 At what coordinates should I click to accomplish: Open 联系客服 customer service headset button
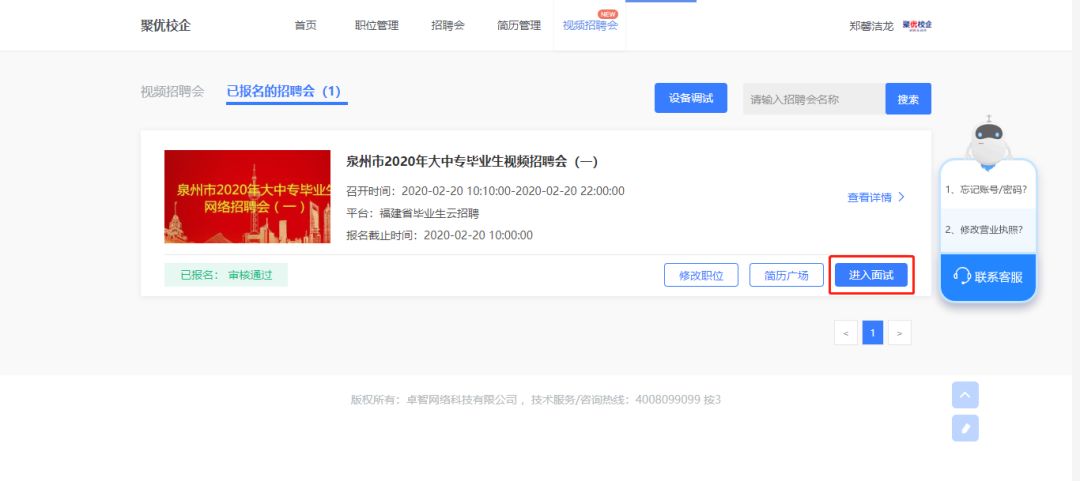(x=988, y=277)
